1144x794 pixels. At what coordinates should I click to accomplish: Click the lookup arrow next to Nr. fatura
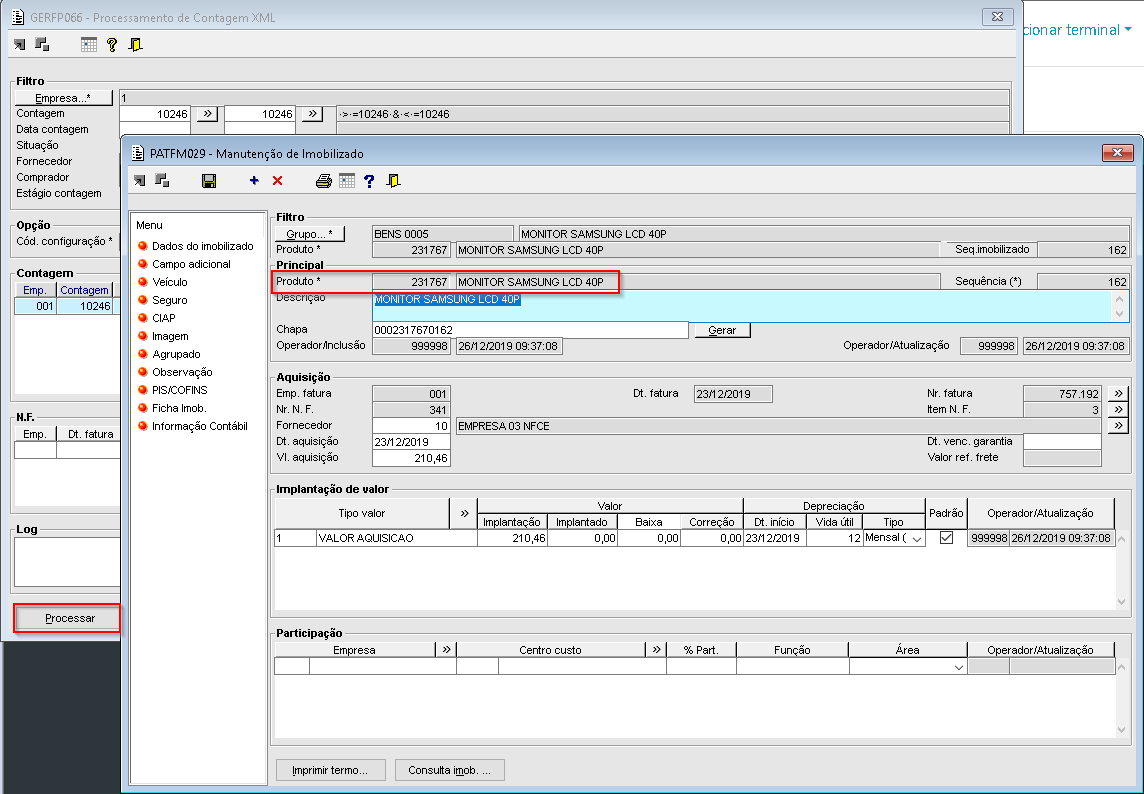click(x=1118, y=393)
